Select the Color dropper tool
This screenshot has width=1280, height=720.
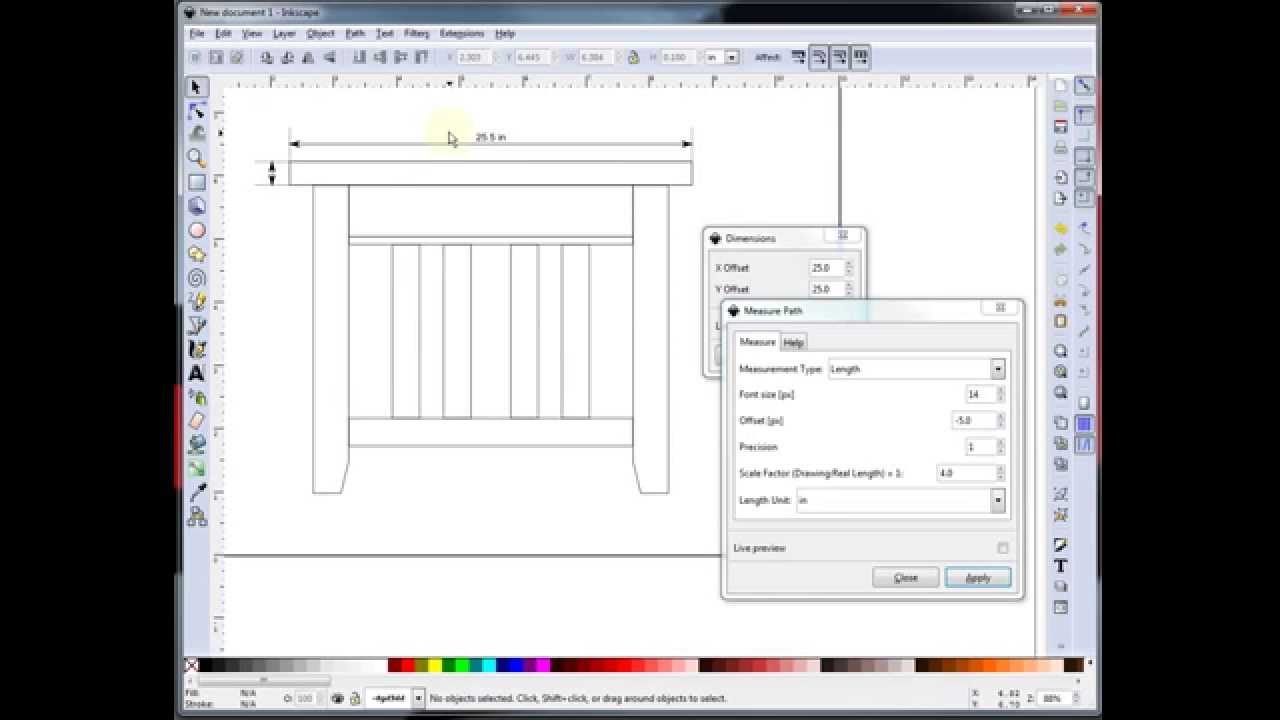(x=197, y=493)
